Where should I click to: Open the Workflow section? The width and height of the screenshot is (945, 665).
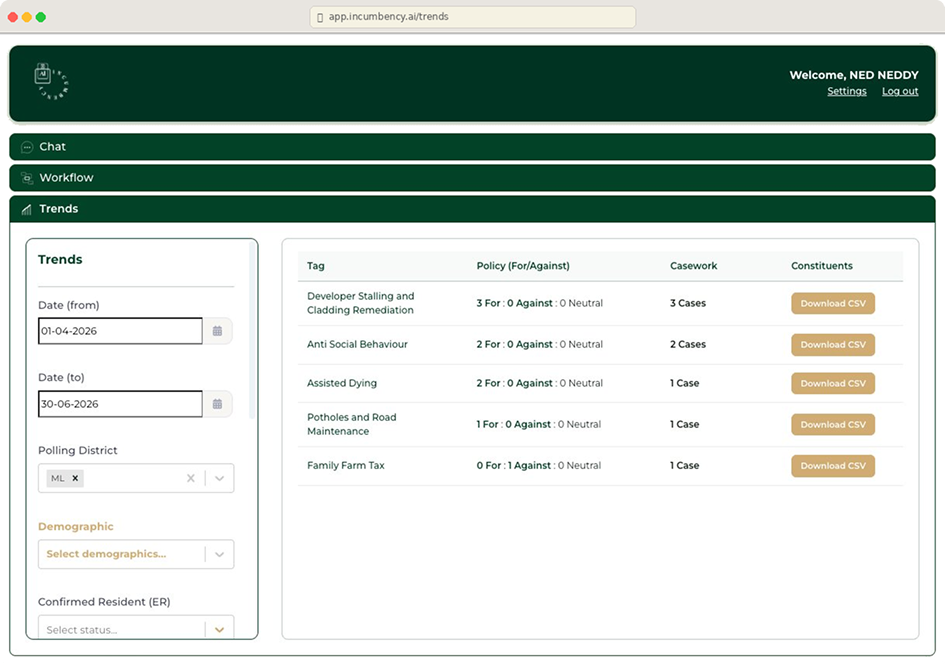point(472,178)
